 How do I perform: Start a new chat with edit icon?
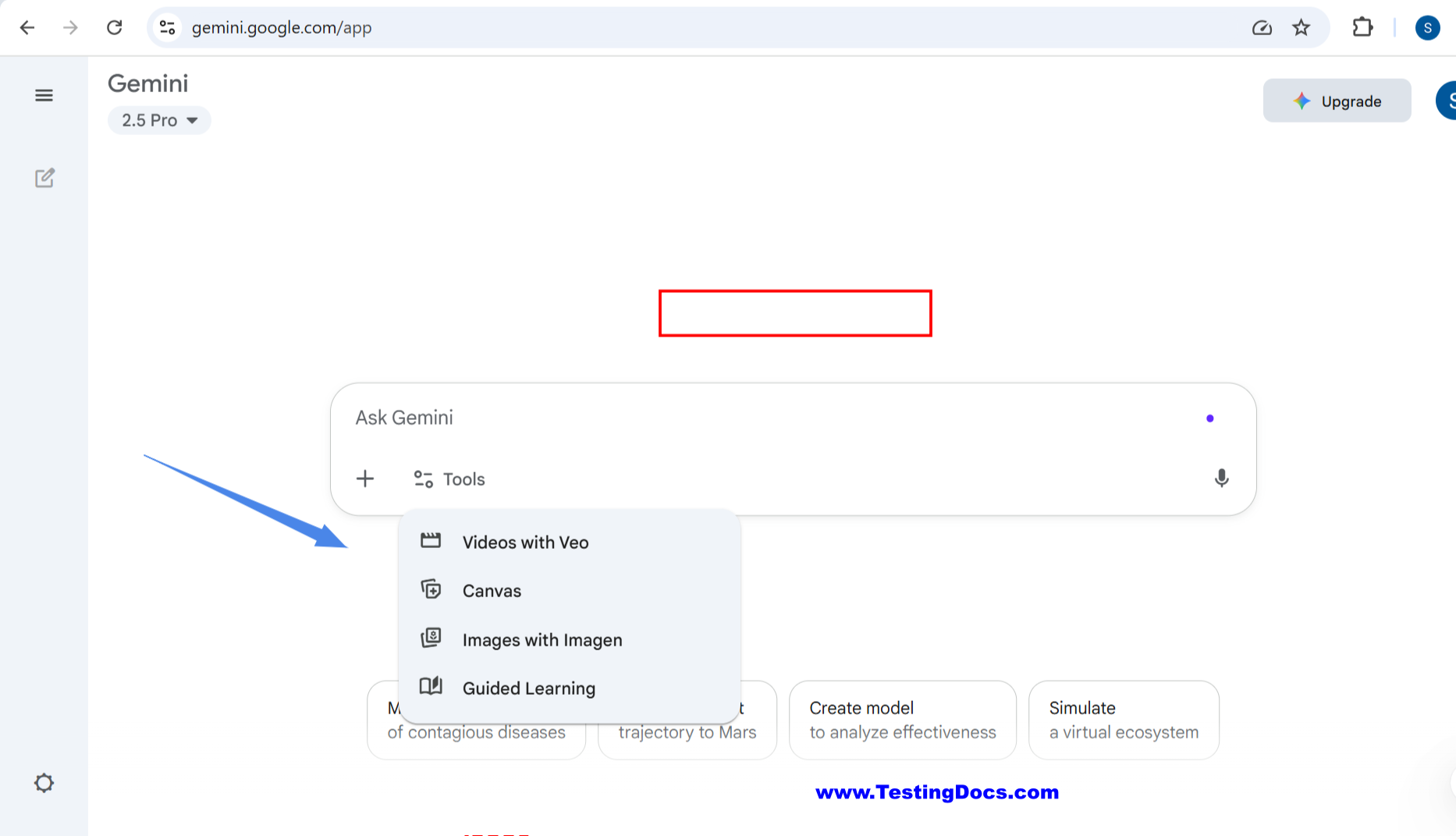[x=44, y=178]
